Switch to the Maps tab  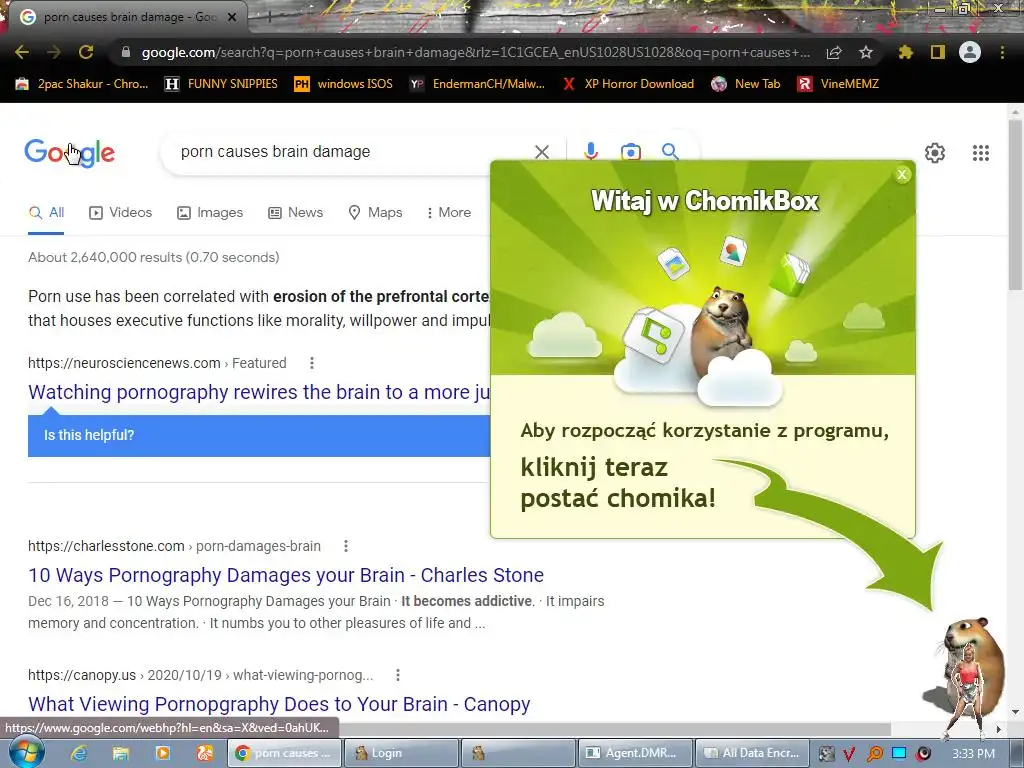click(x=375, y=213)
